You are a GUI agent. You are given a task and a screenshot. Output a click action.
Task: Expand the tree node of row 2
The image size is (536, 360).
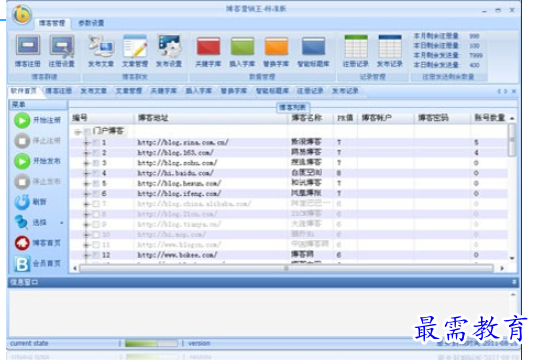point(87,152)
